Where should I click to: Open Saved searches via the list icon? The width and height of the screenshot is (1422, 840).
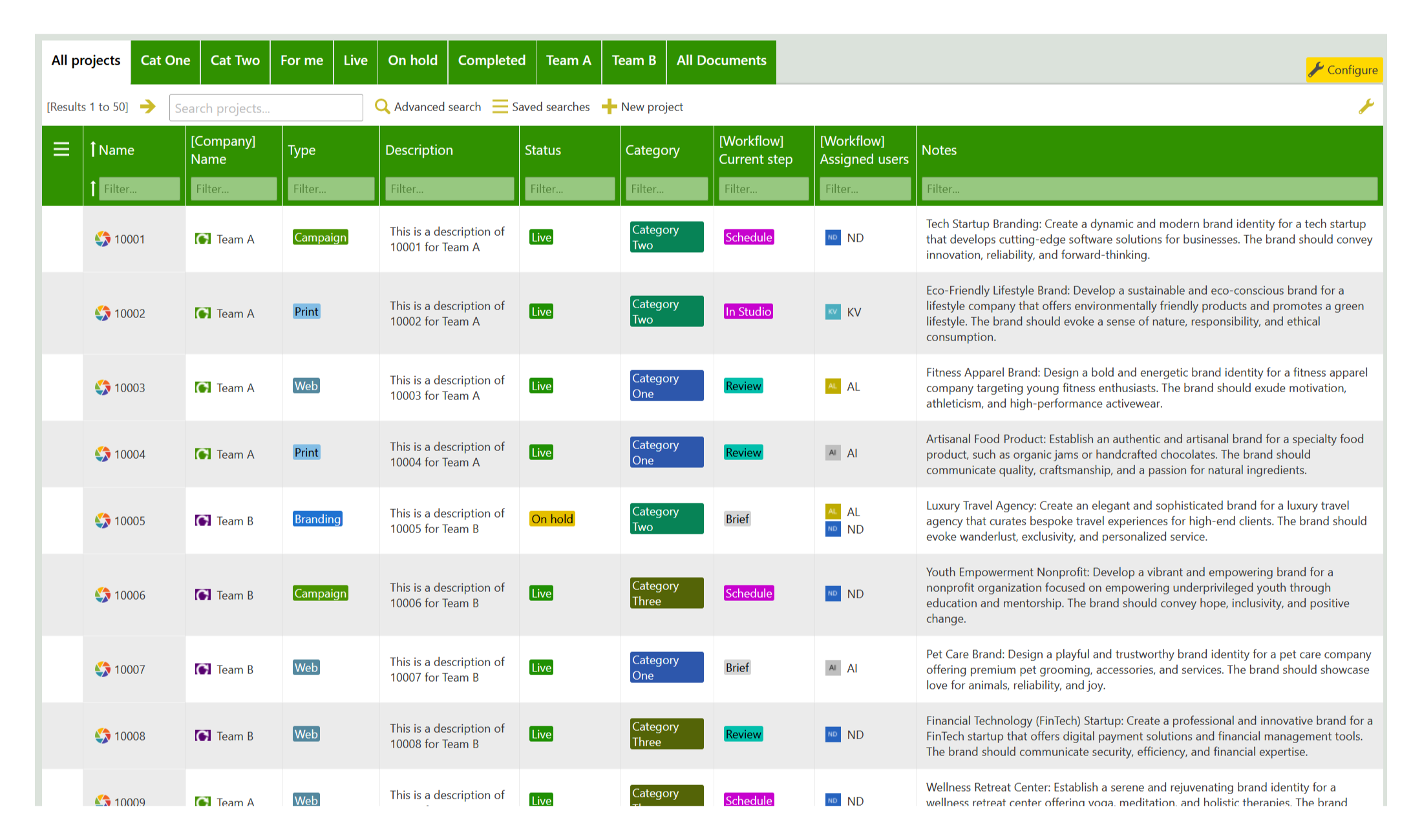[499, 107]
